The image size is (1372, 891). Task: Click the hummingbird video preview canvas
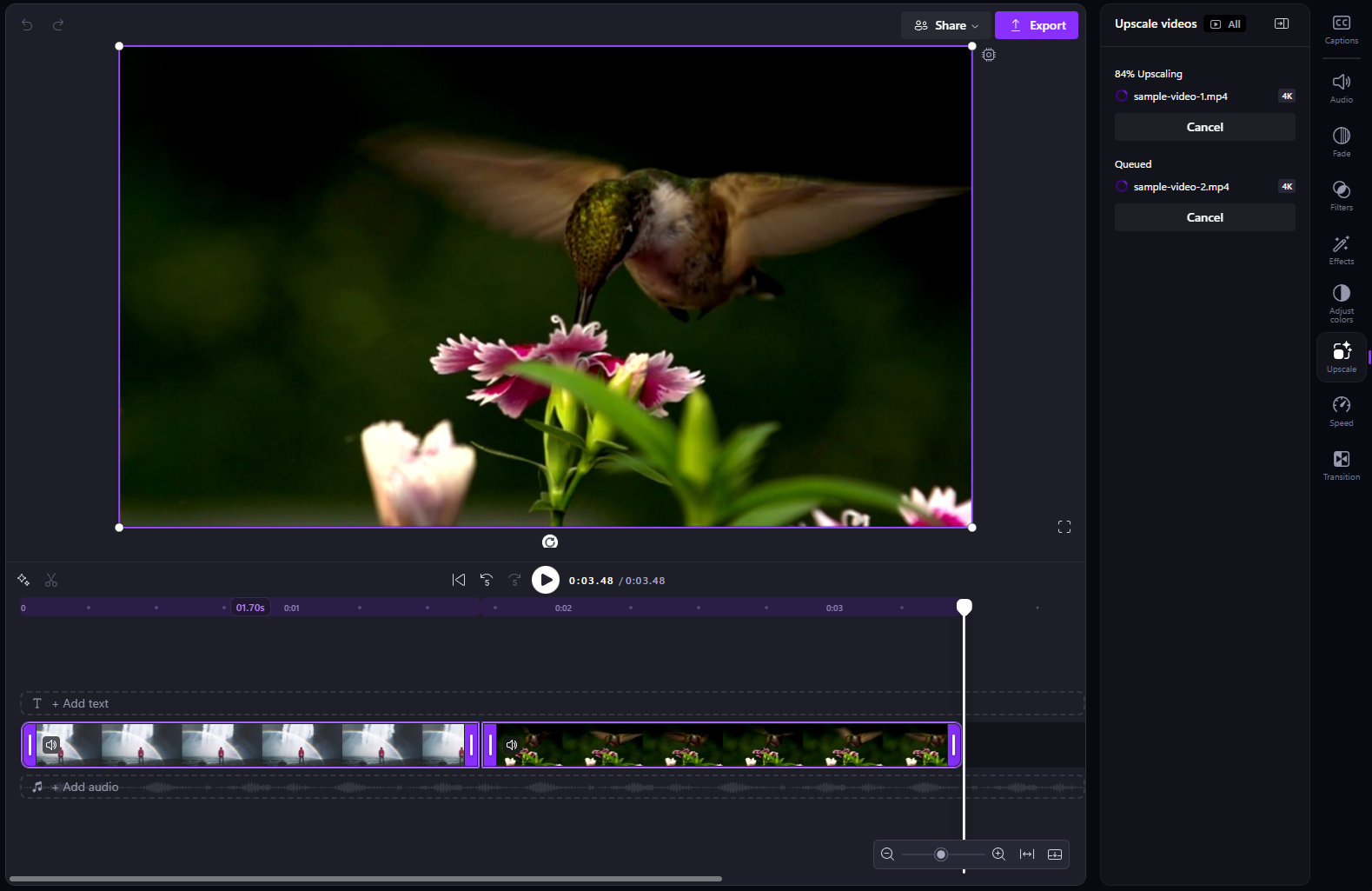coord(546,287)
